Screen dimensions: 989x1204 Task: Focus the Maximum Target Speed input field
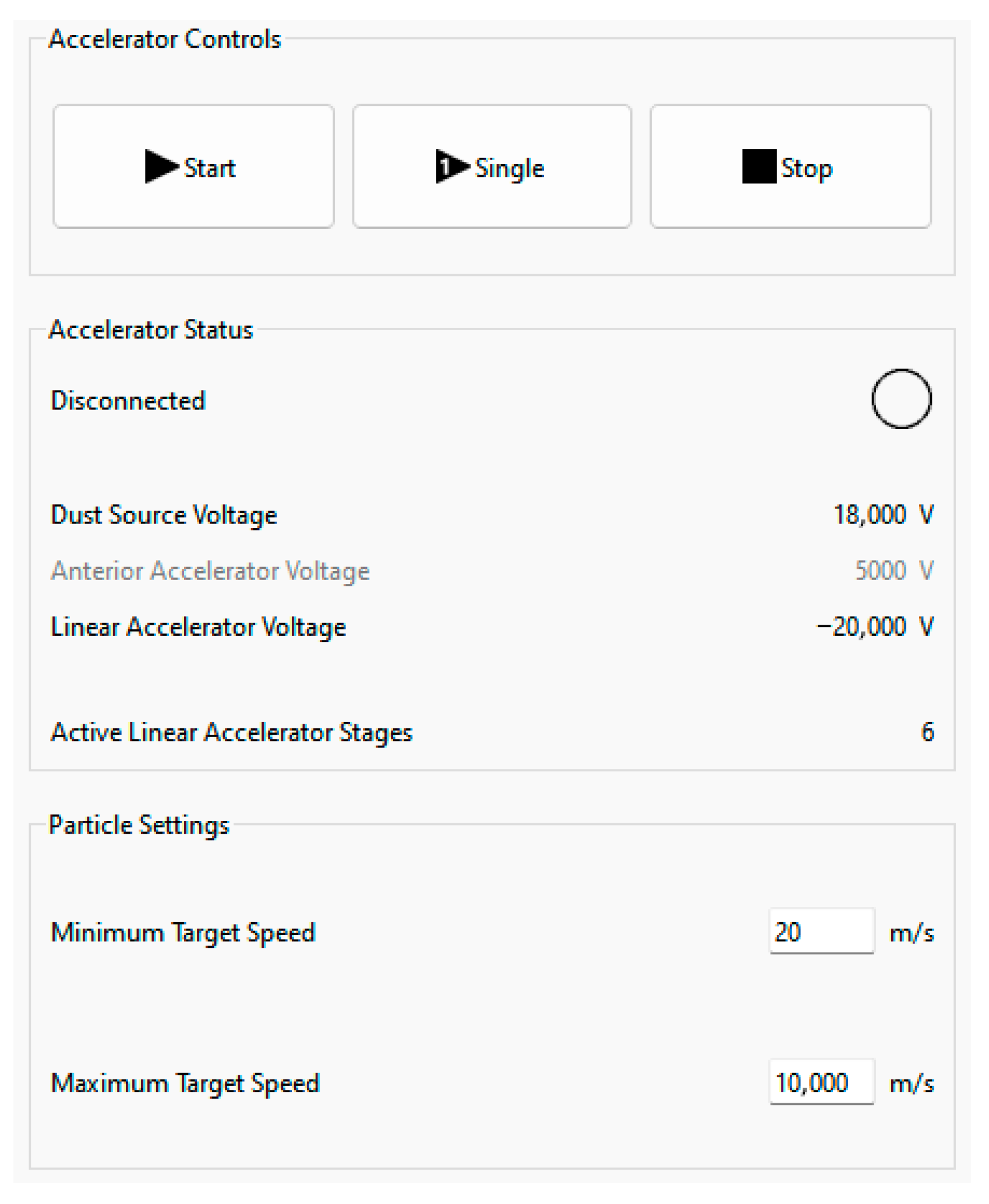click(821, 1083)
